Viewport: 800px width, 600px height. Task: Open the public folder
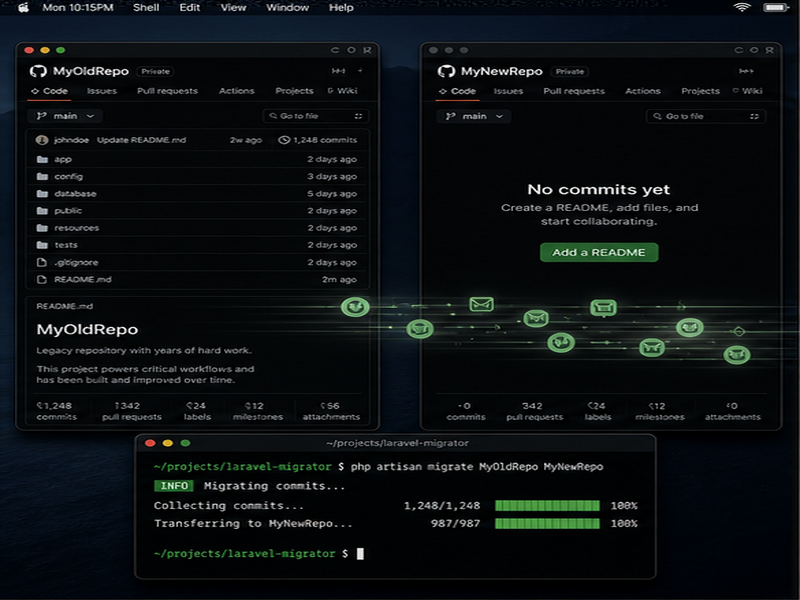coord(68,211)
